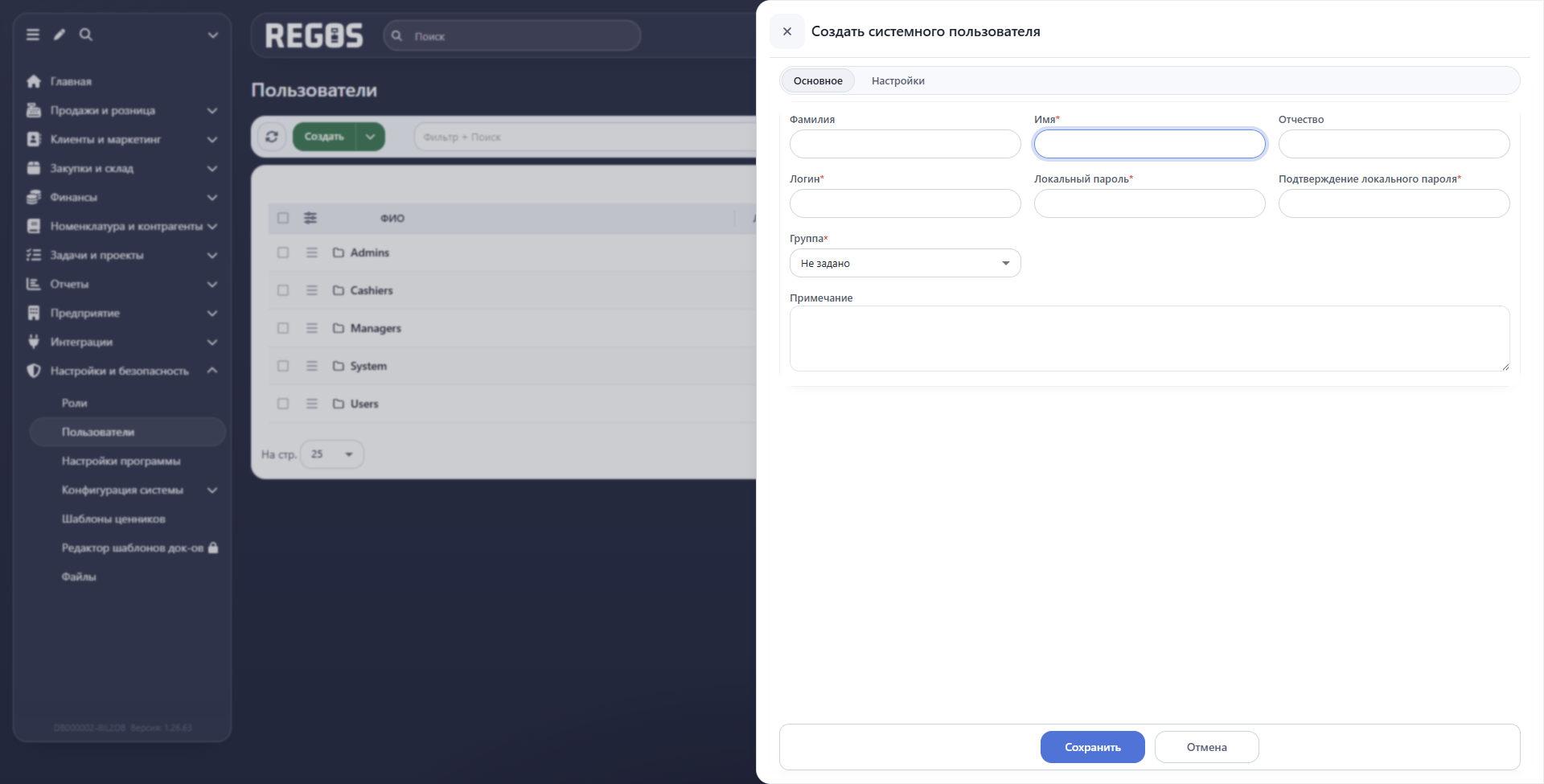This screenshot has width=1544, height=784.
Task: Click the Отчеты chart icon
Action: pyautogui.click(x=34, y=284)
